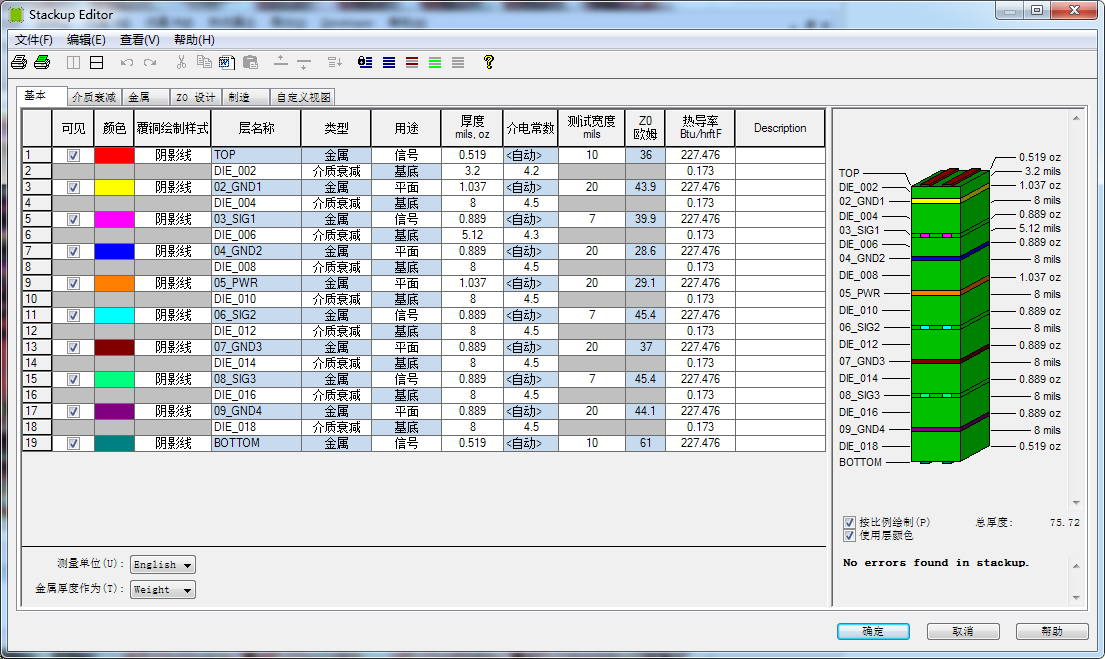Open the 查看(V) menu
This screenshot has width=1105, height=659.
click(x=140, y=40)
